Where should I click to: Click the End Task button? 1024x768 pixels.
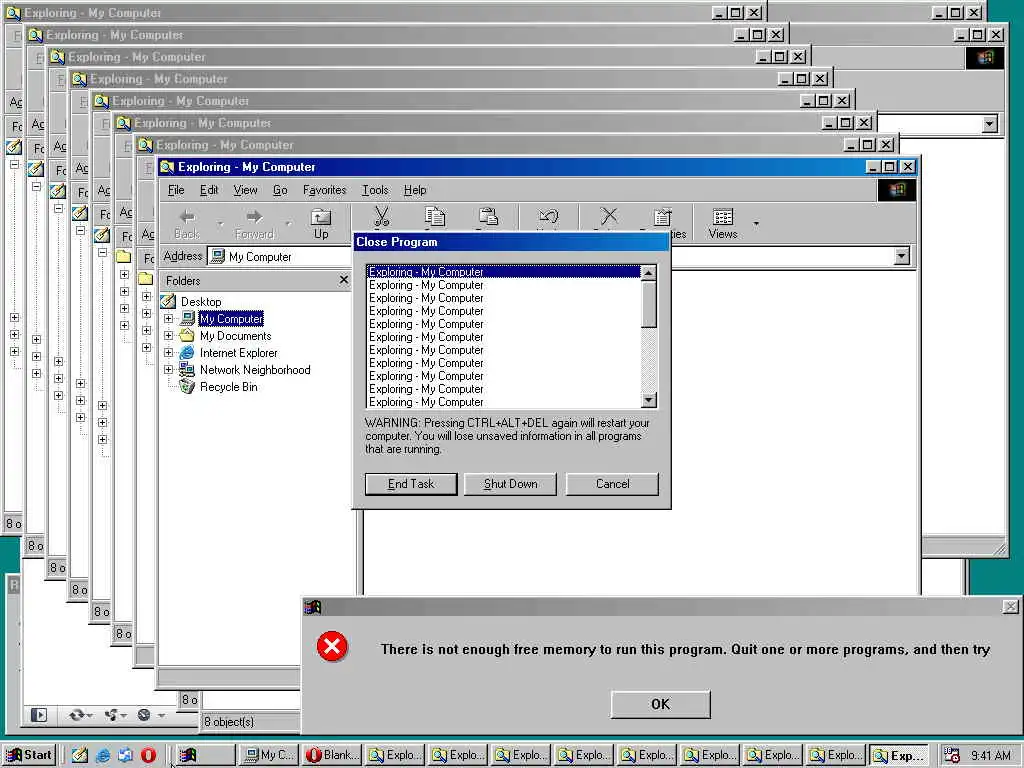point(411,484)
